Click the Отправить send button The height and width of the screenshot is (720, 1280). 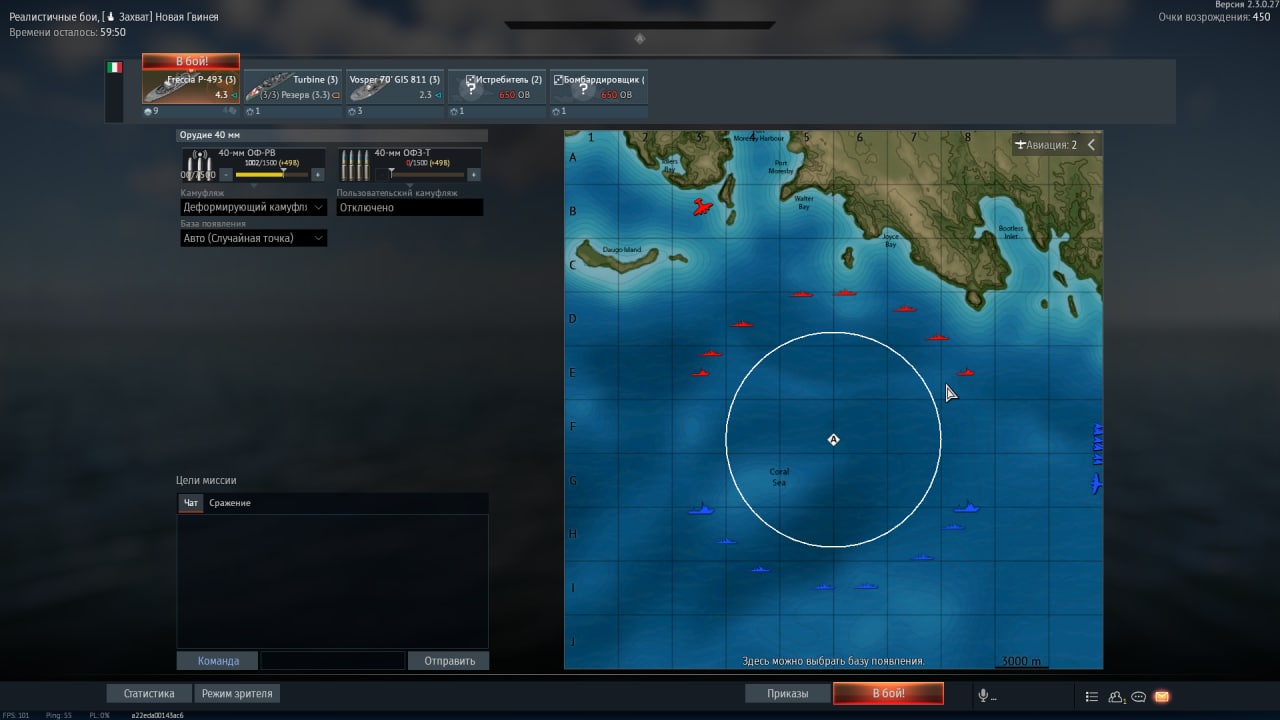(x=448, y=661)
